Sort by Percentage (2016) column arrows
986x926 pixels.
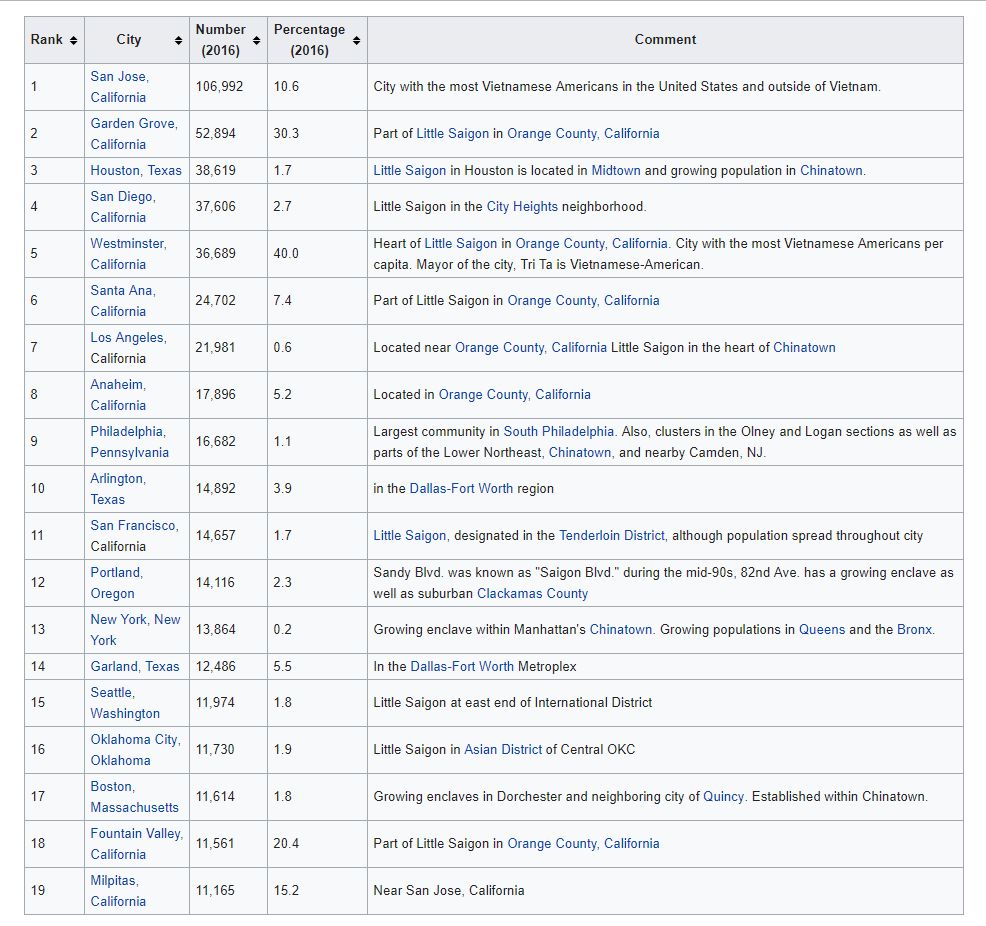pos(356,40)
